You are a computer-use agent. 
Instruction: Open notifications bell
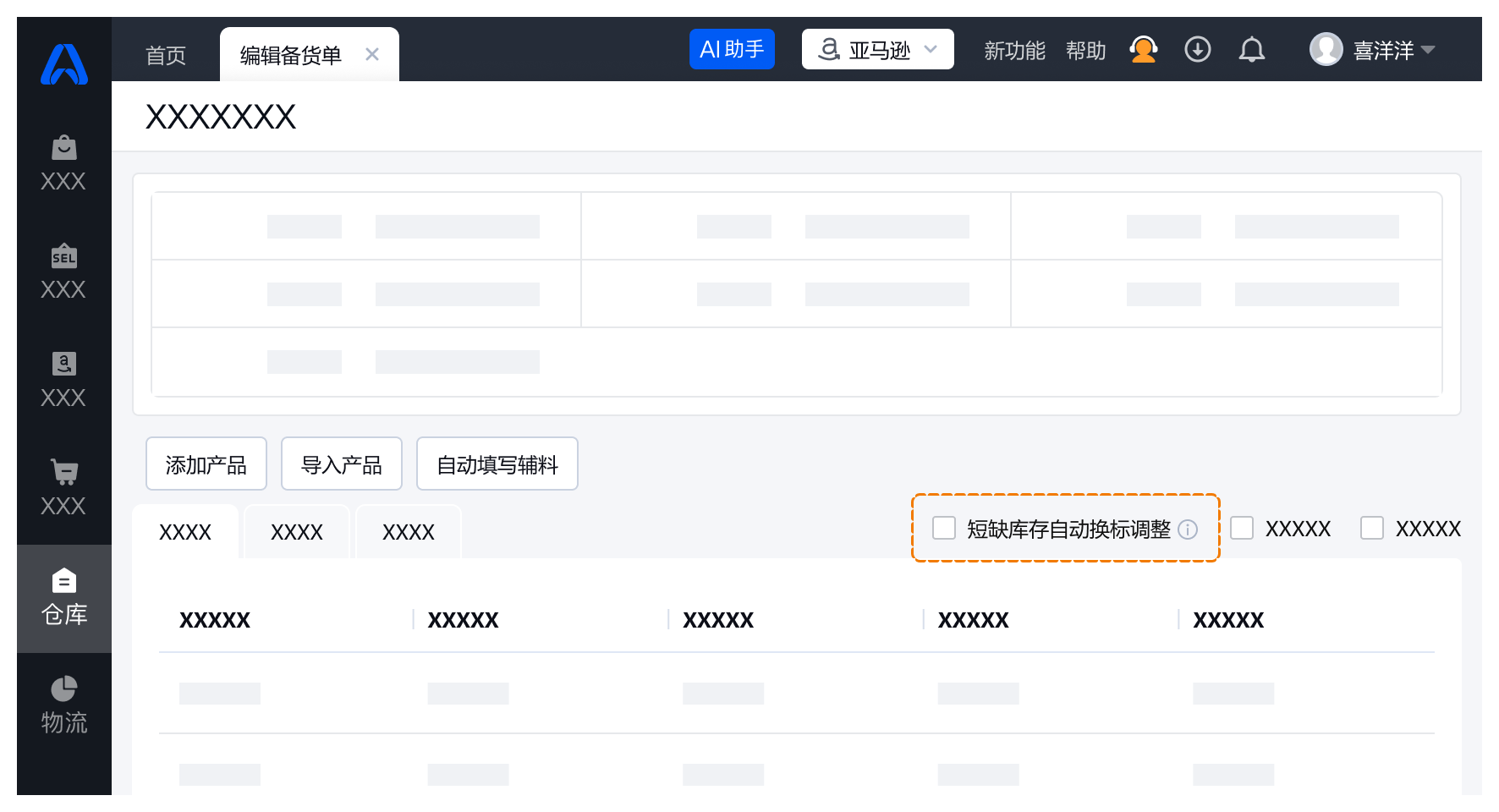1252,50
